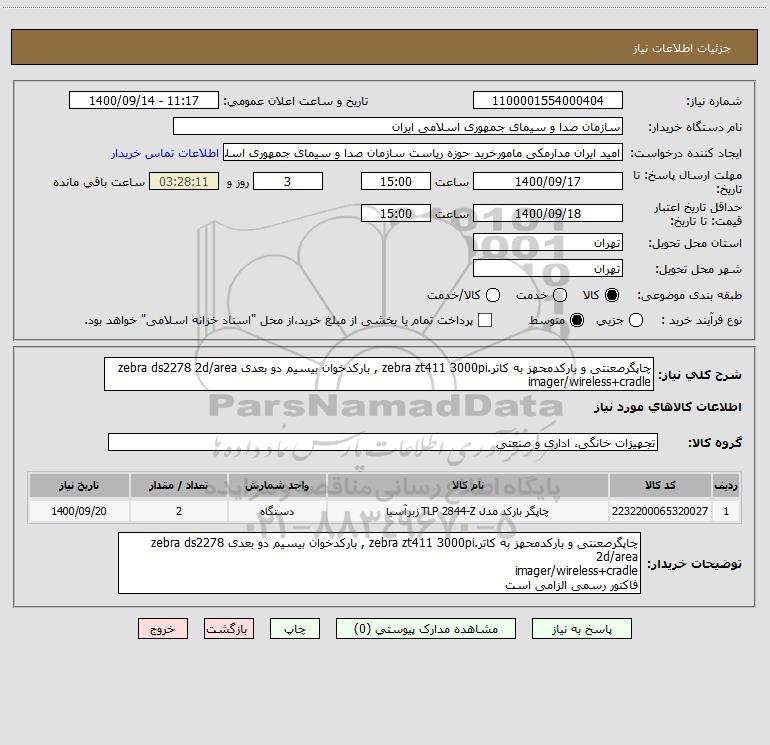The height and width of the screenshot is (745, 770).
Task: Click the row number cell 1
Action: coord(726,511)
